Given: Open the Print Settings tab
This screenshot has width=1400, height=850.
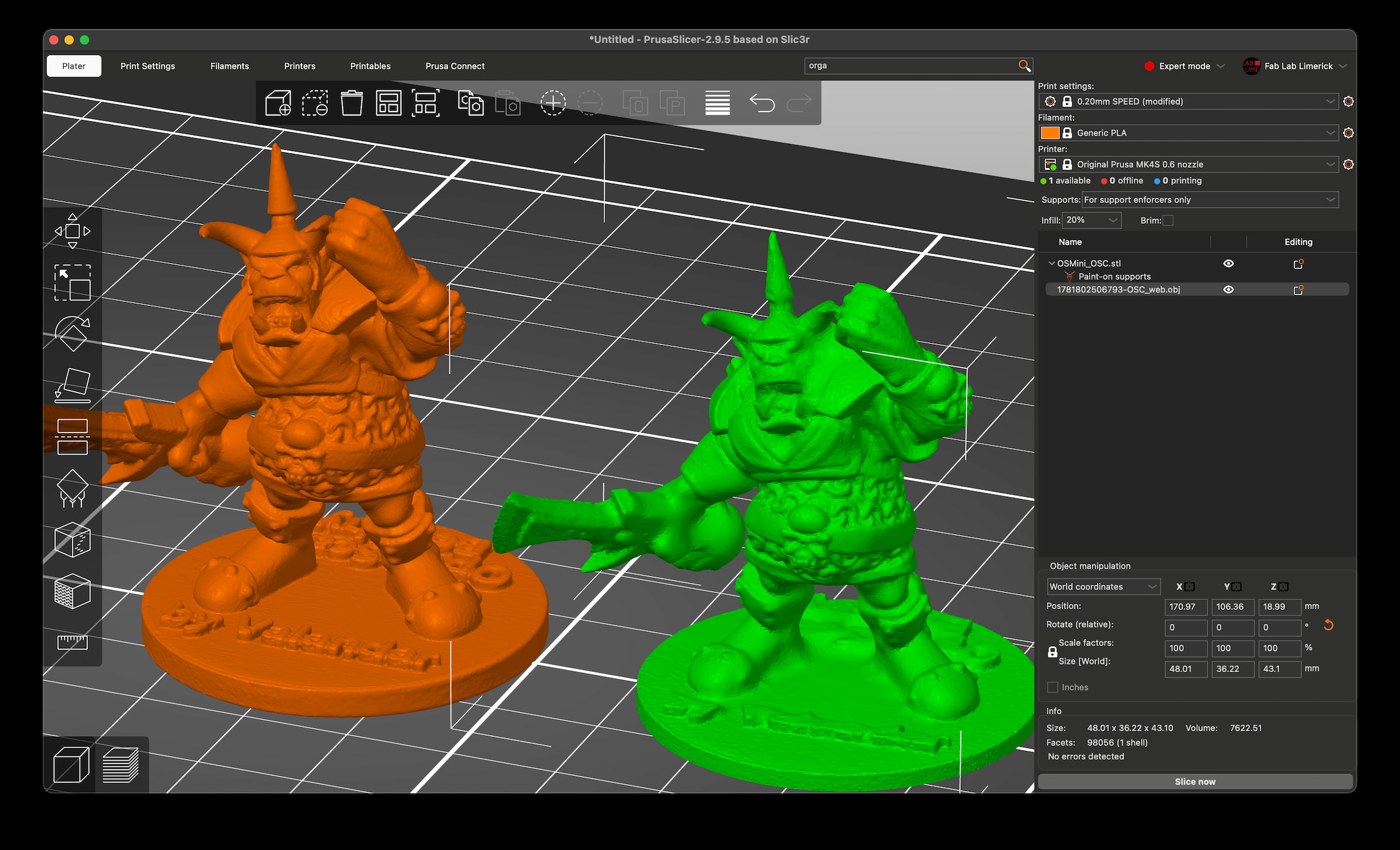Looking at the screenshot, I should [148, 66].
